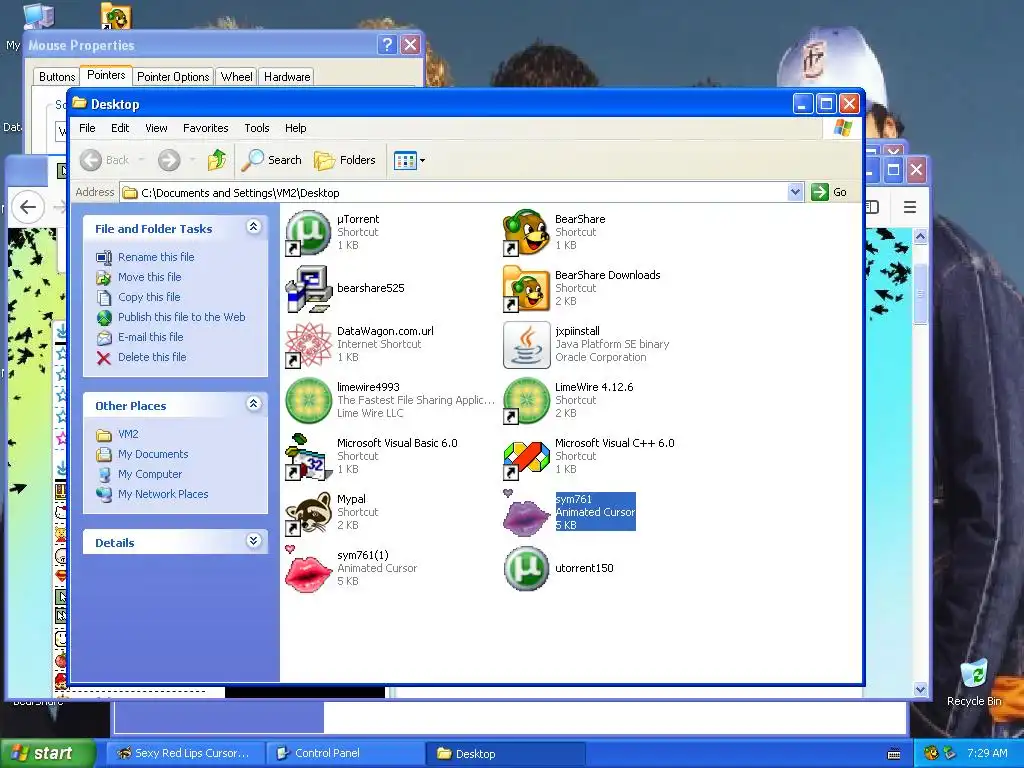Image resolution: width=1024 pixels, height=768 pixels.
Task: Select the jxpiinstall Java icon
Action: click(526, 345)
